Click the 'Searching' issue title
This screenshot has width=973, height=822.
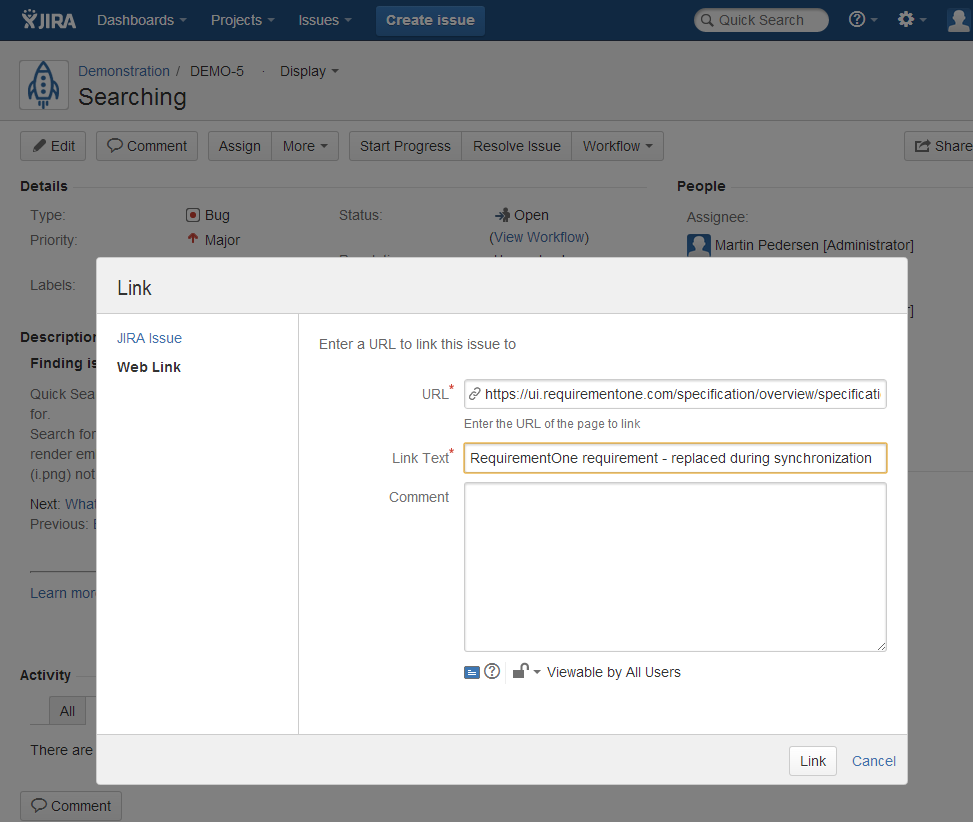click(132, 98)
